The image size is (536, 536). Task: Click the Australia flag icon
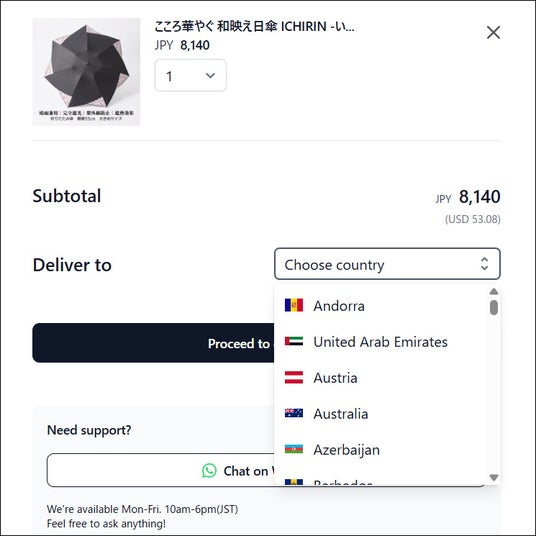[294, 413]
